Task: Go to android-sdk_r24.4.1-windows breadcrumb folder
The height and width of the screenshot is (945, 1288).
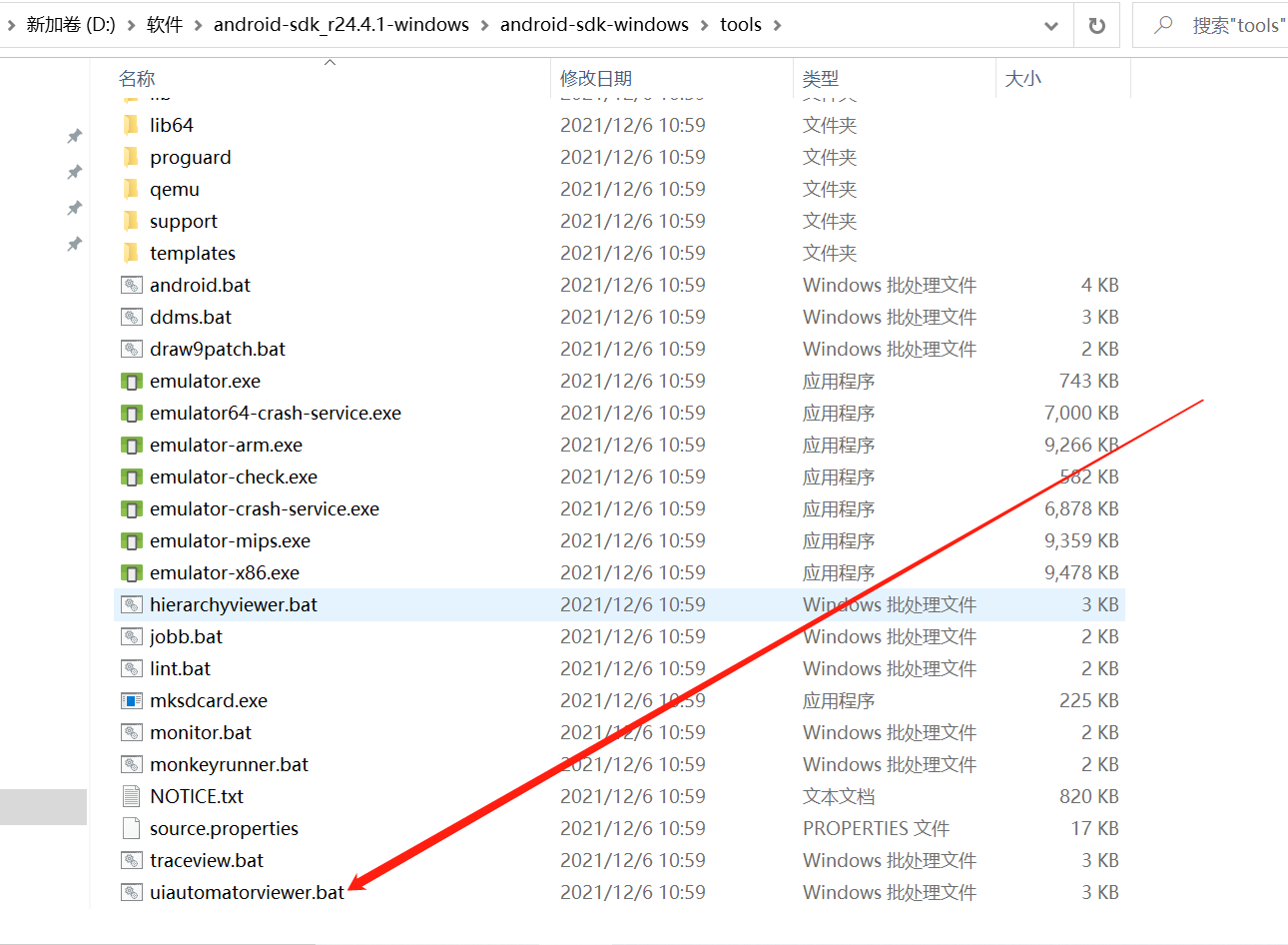Action: (341, 25)
